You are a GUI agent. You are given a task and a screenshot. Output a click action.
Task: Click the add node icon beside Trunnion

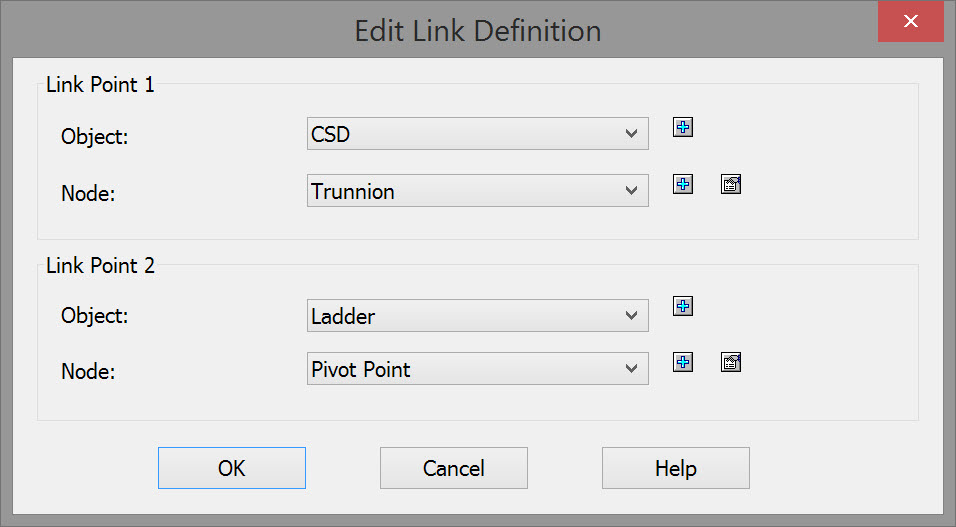coord(683,184)
